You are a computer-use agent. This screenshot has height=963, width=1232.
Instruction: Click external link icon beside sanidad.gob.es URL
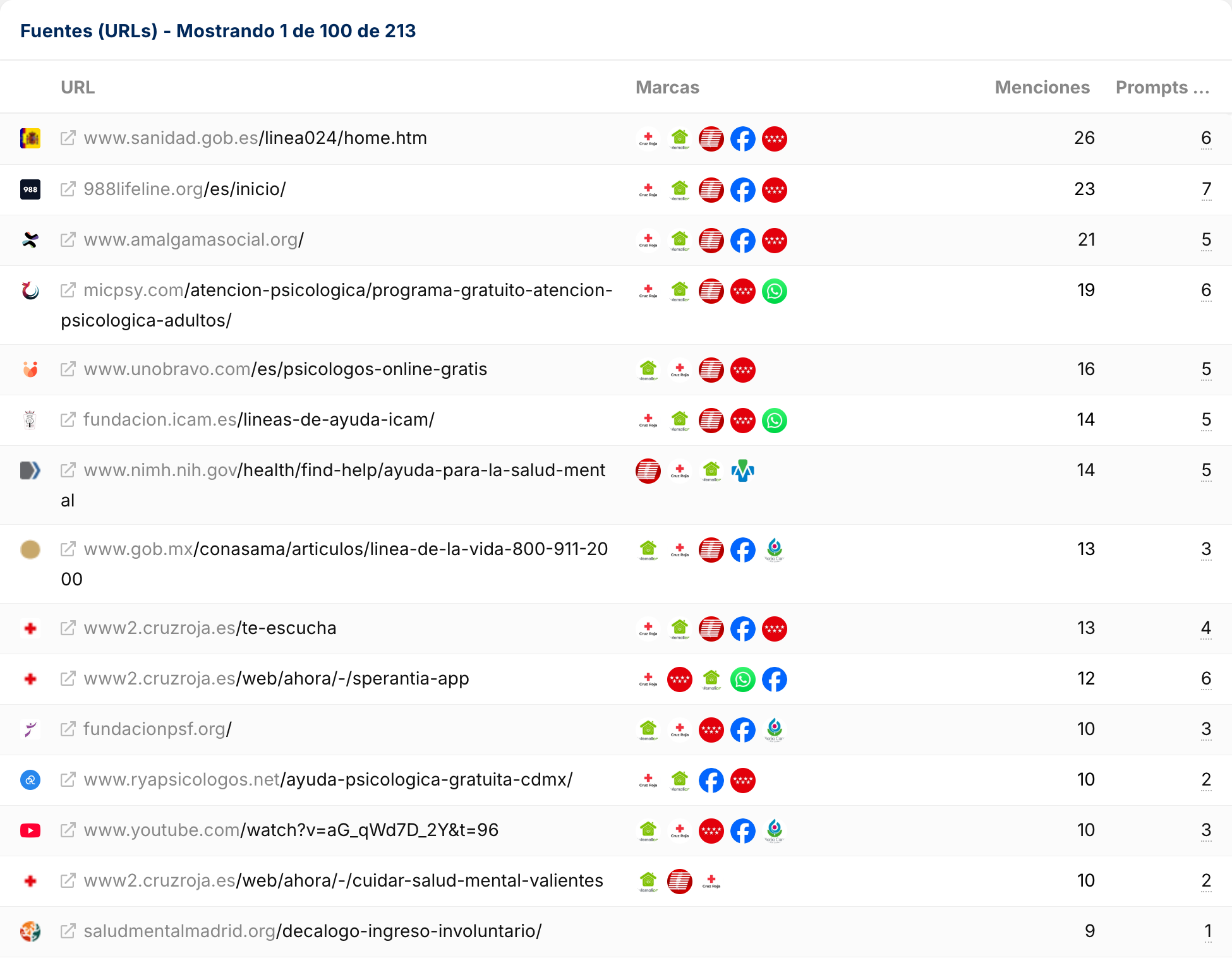coord(68,138)
